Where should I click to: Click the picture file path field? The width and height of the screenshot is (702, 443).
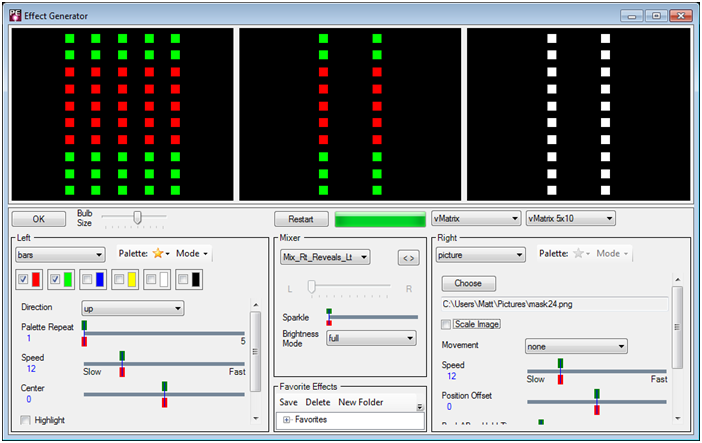click(x=553, y=303)
